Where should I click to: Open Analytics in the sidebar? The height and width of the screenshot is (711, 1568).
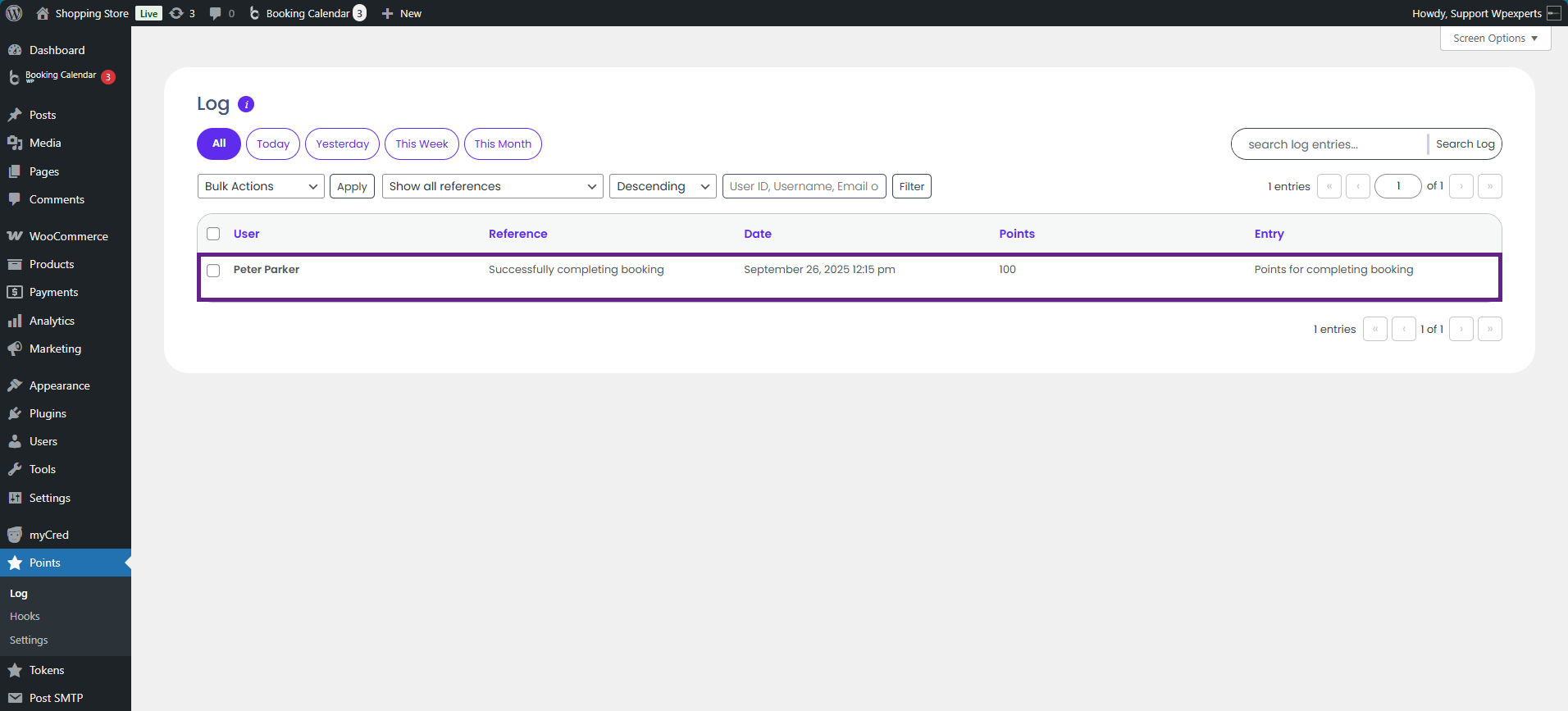(x=52, y=321)
